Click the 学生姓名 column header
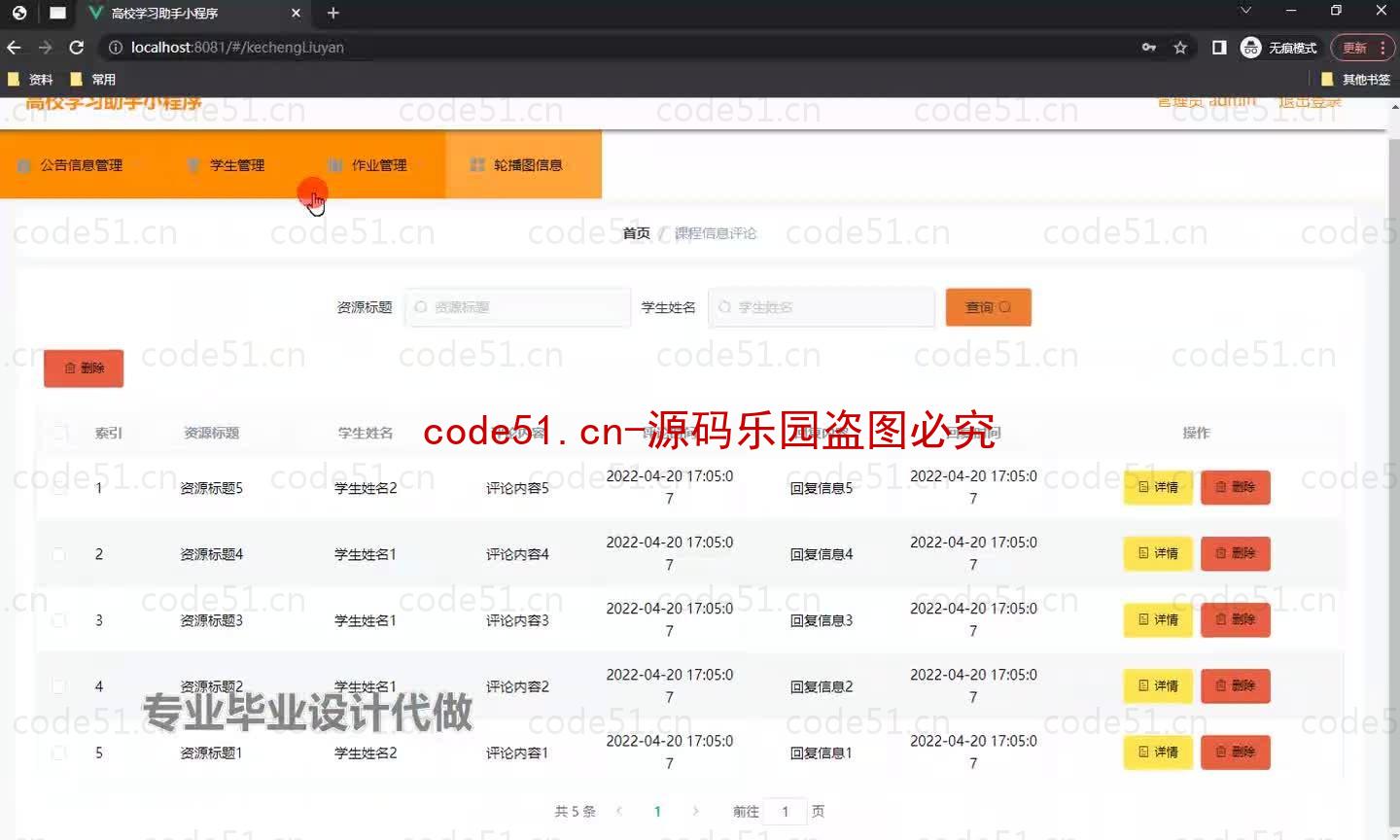Viewport: 1400px width, 840px height. (366, 433)
